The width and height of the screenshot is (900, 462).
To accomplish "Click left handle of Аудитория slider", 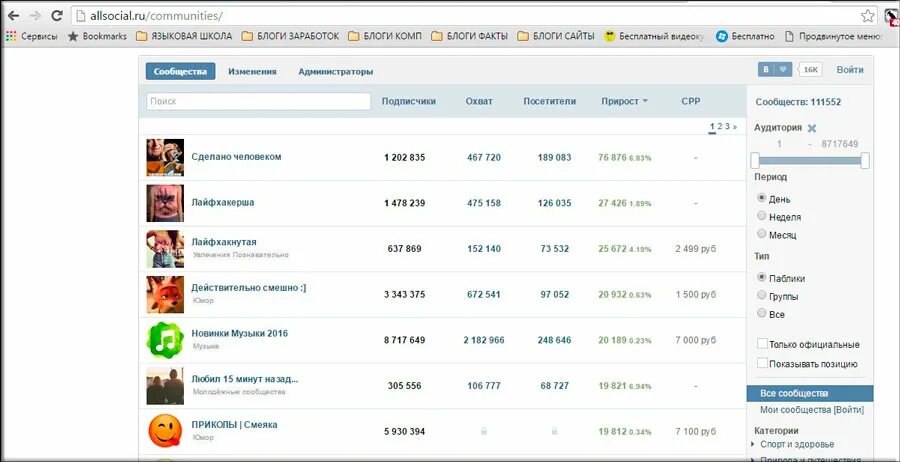I will [x=755, y=161].
